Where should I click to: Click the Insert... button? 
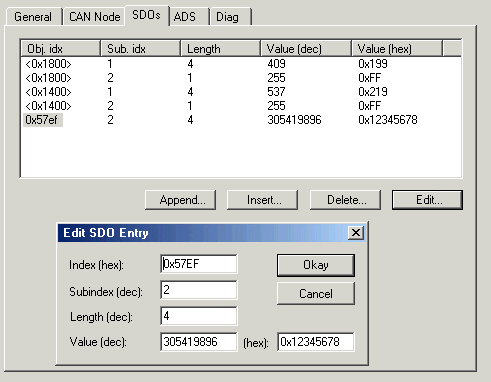point(262,200)
